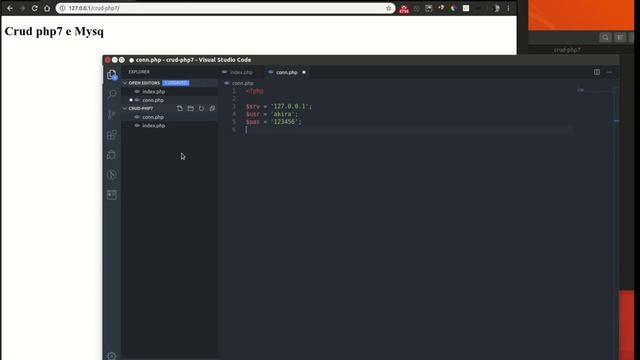This screenshot has height=360, width=640.
Task: Click the Split Editor icon in VS Code
Action: (x=597, y=72)
